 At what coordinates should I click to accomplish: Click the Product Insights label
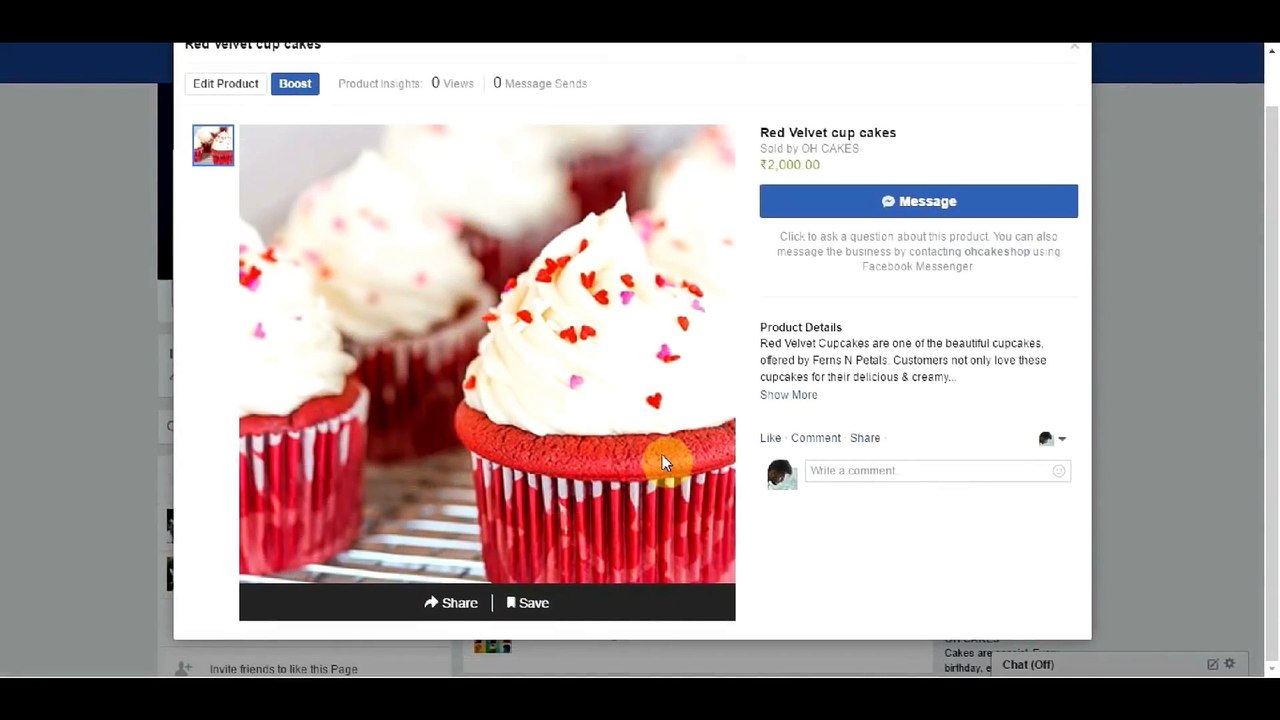pos(379,84)
